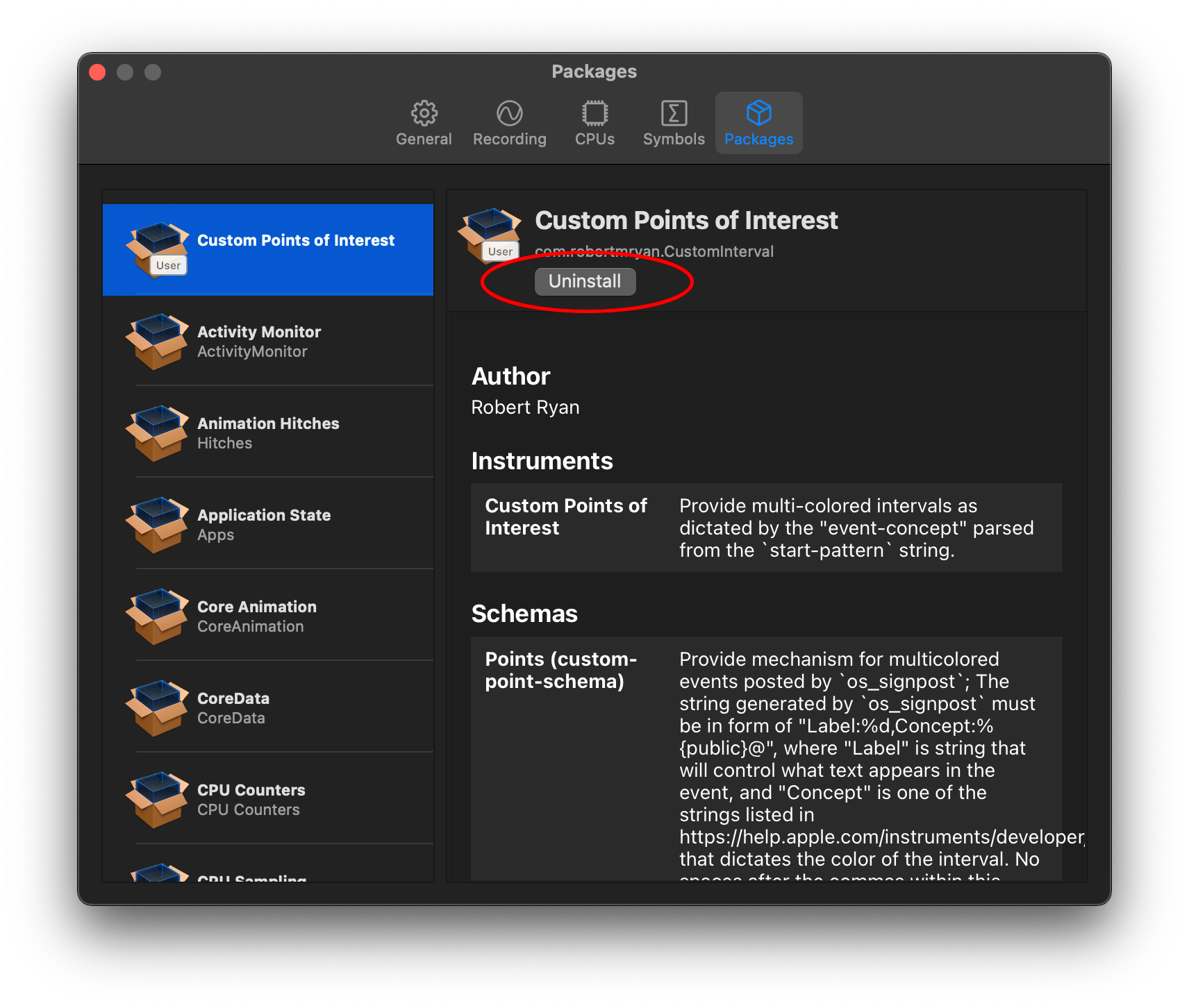
Task: Click the "Provide multi-colored intervals" instrument description
Action: (856, 528)
